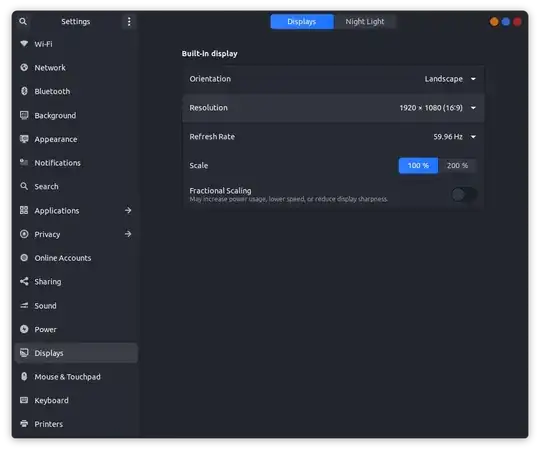Screen dimensions: 540x451
Task: Close the Settings window with red button
Action: 517,22
